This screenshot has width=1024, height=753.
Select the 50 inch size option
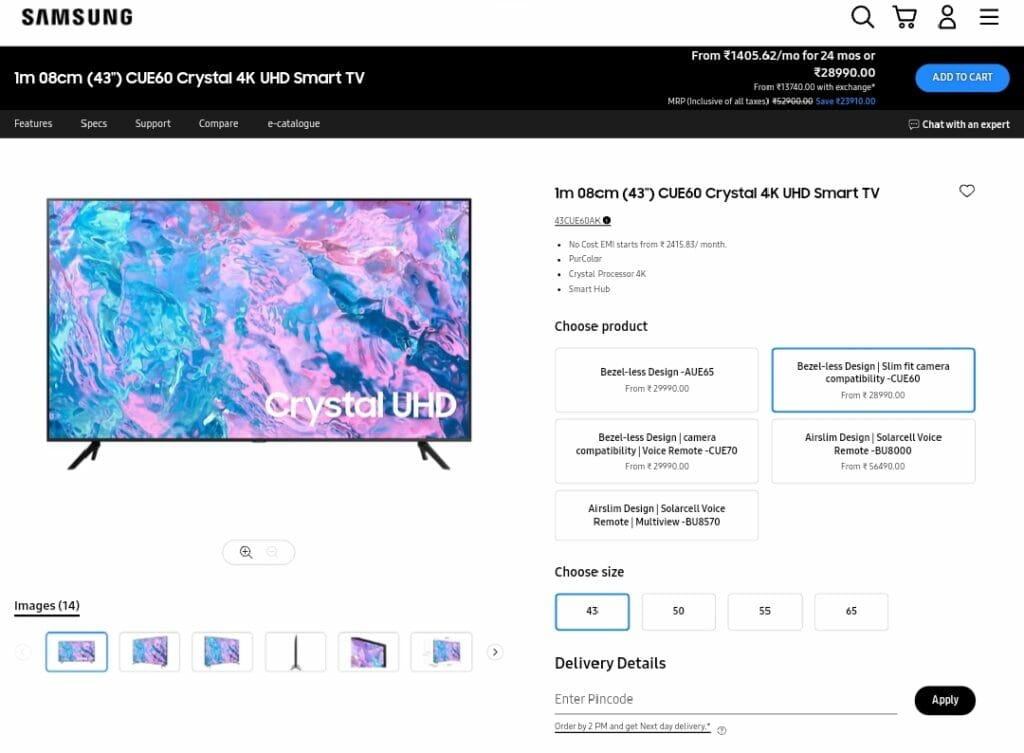coord(679,611)
